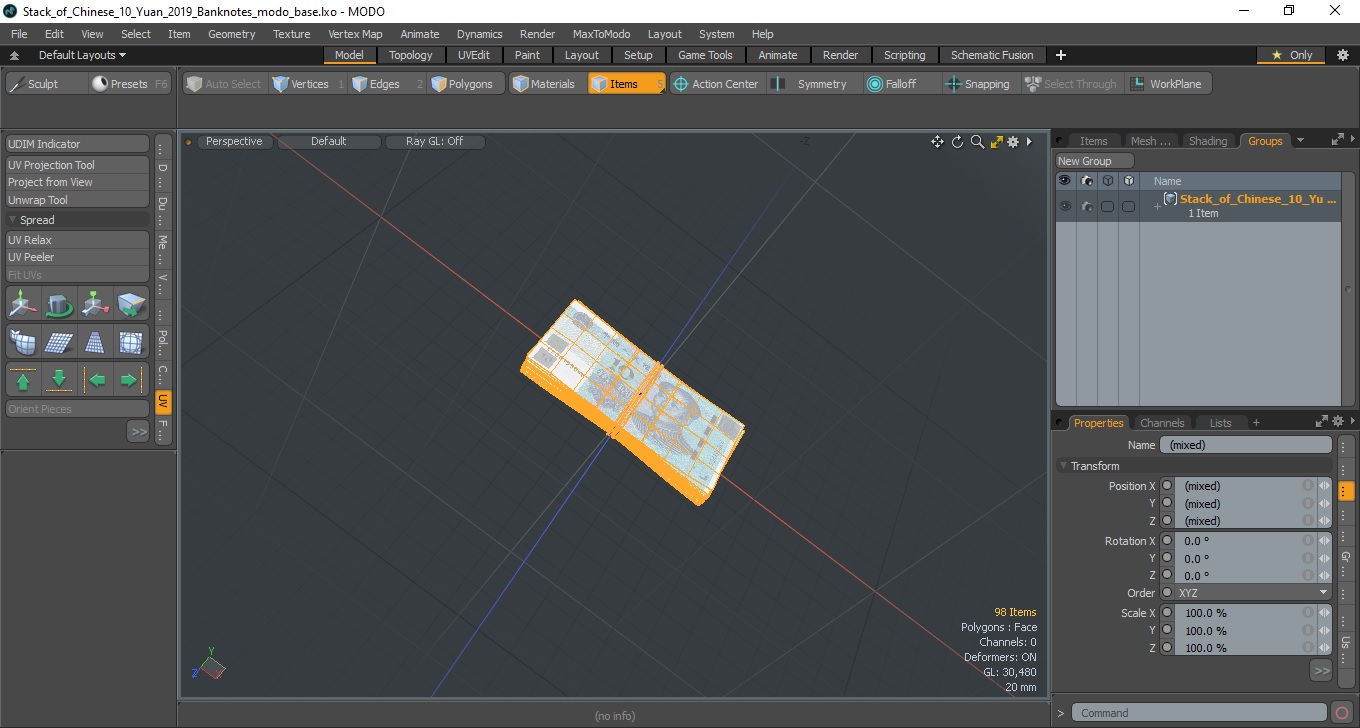
Task: Select the UV rotate tool icon
Action: [x=59, y=303]
